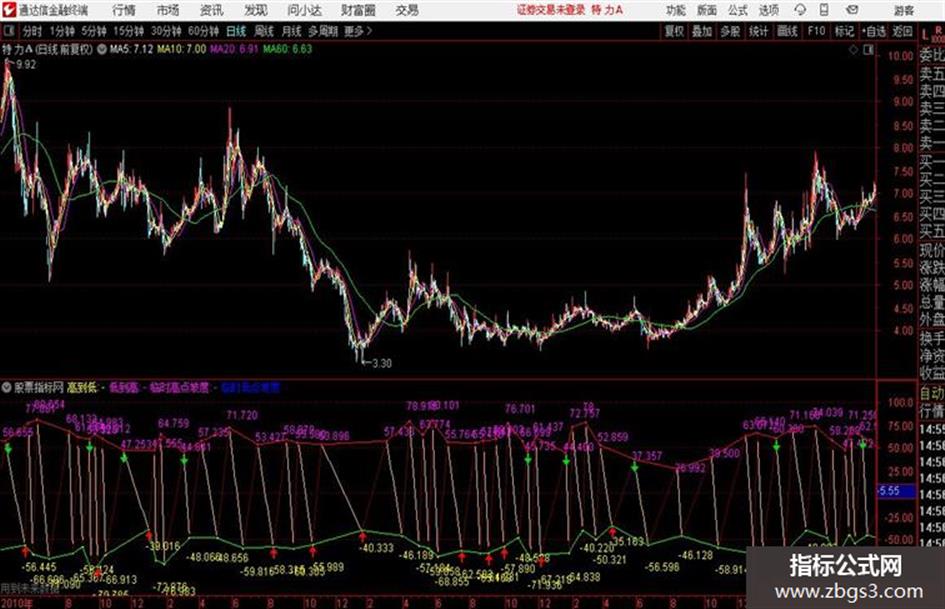Click the 多股 toolbar button
The height and width of the screenshot is (609, 945).
(730, 31)
